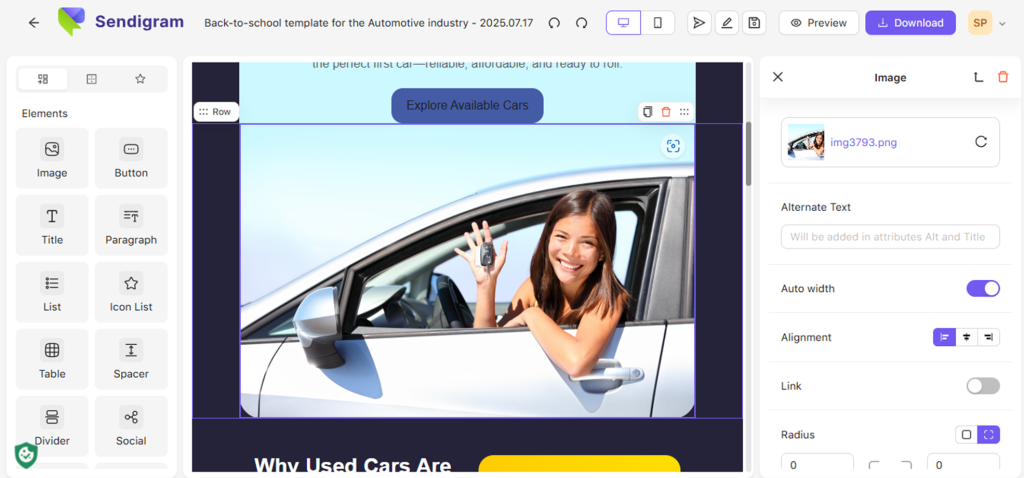Disable the Auto width toggle

pyautogui.click(x=983, y=289)
